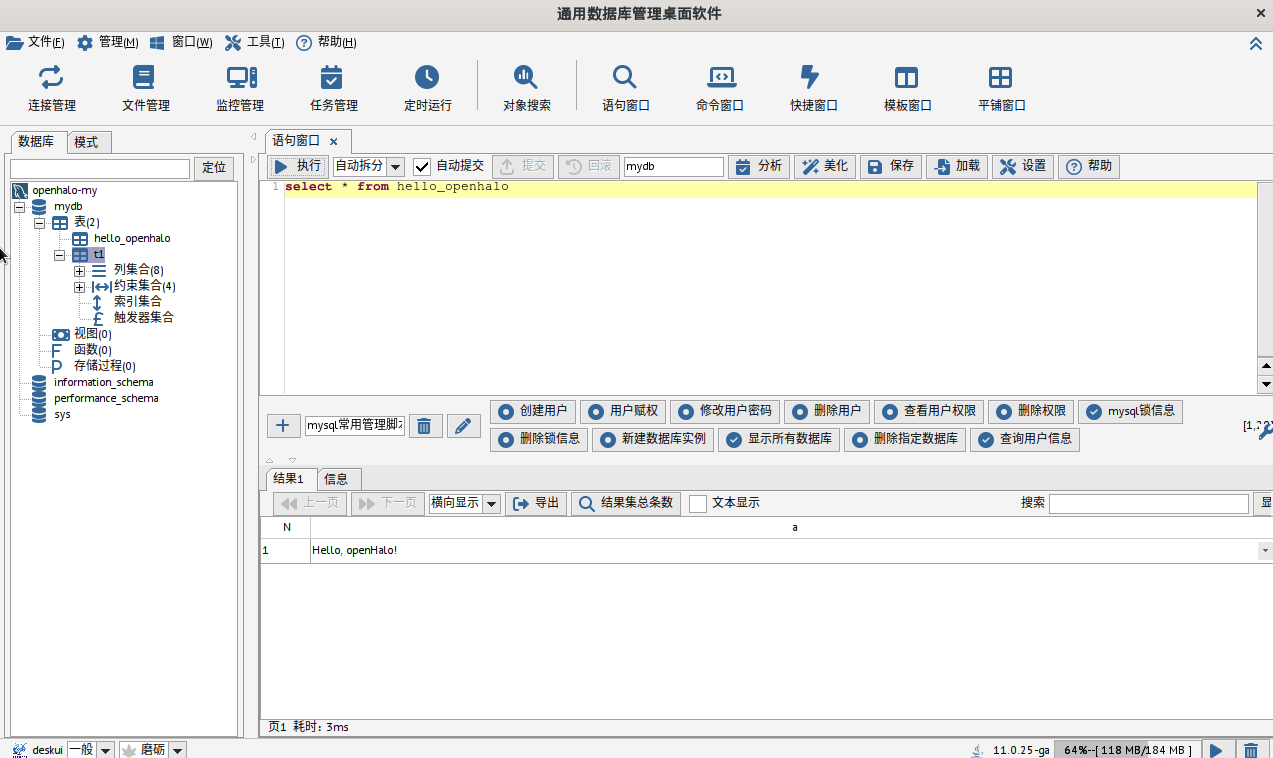Viewport: 1273px width, 758px height.
Task: Toggle the 自动提交 auto-commit checkbox
Action: [422, 166]
